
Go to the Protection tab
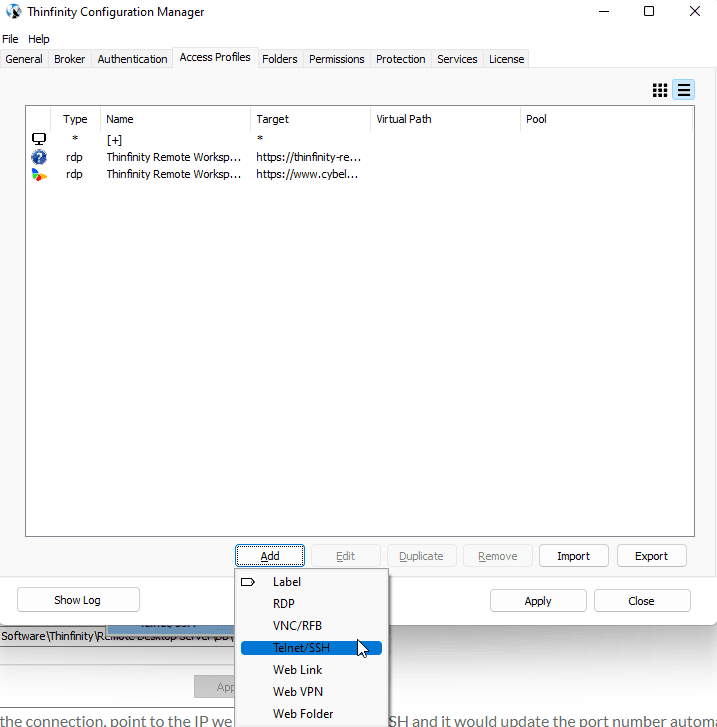(401, 59)
